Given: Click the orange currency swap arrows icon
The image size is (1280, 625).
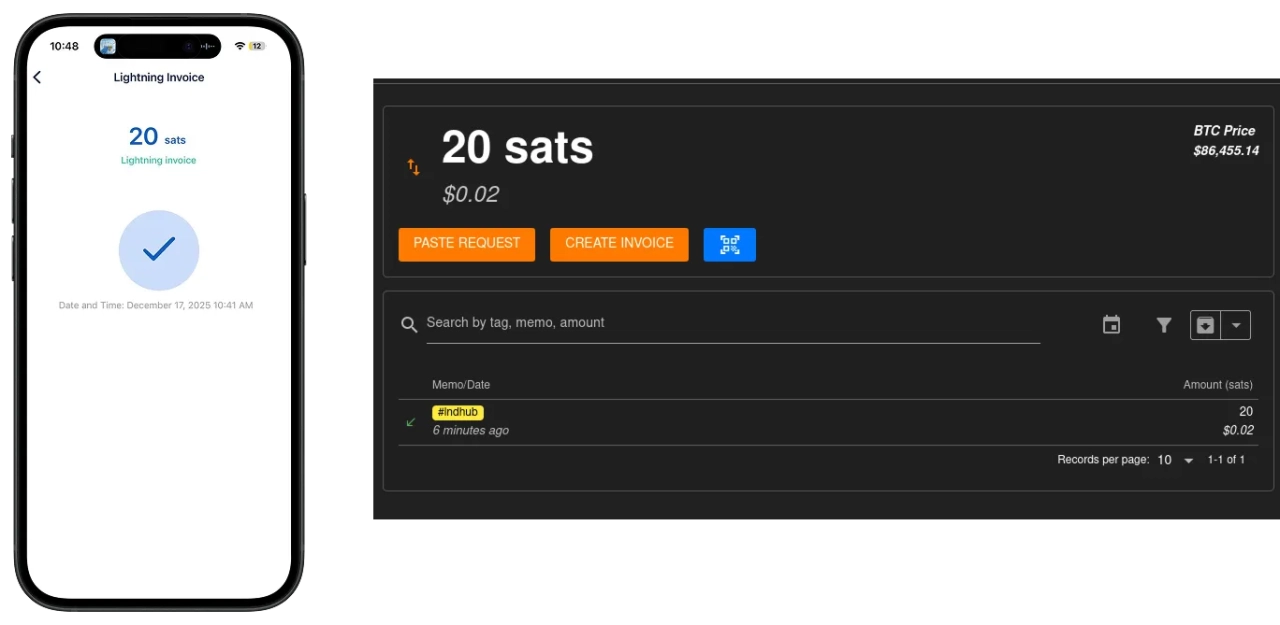Looking at the screenshot, I should pyautogui.click(x=413, y=167).
